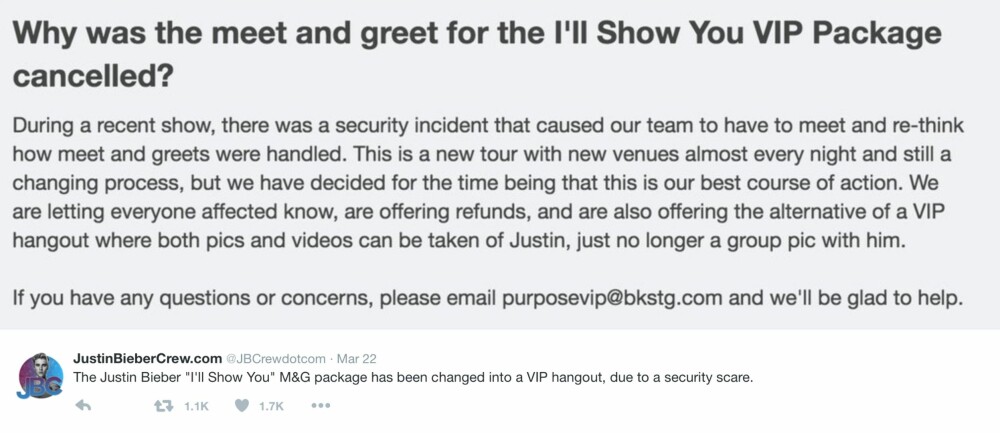Expand the attached gray FAQ screenshot image
The width and height of the screenshot is (1000, 433).
[500, 165]
